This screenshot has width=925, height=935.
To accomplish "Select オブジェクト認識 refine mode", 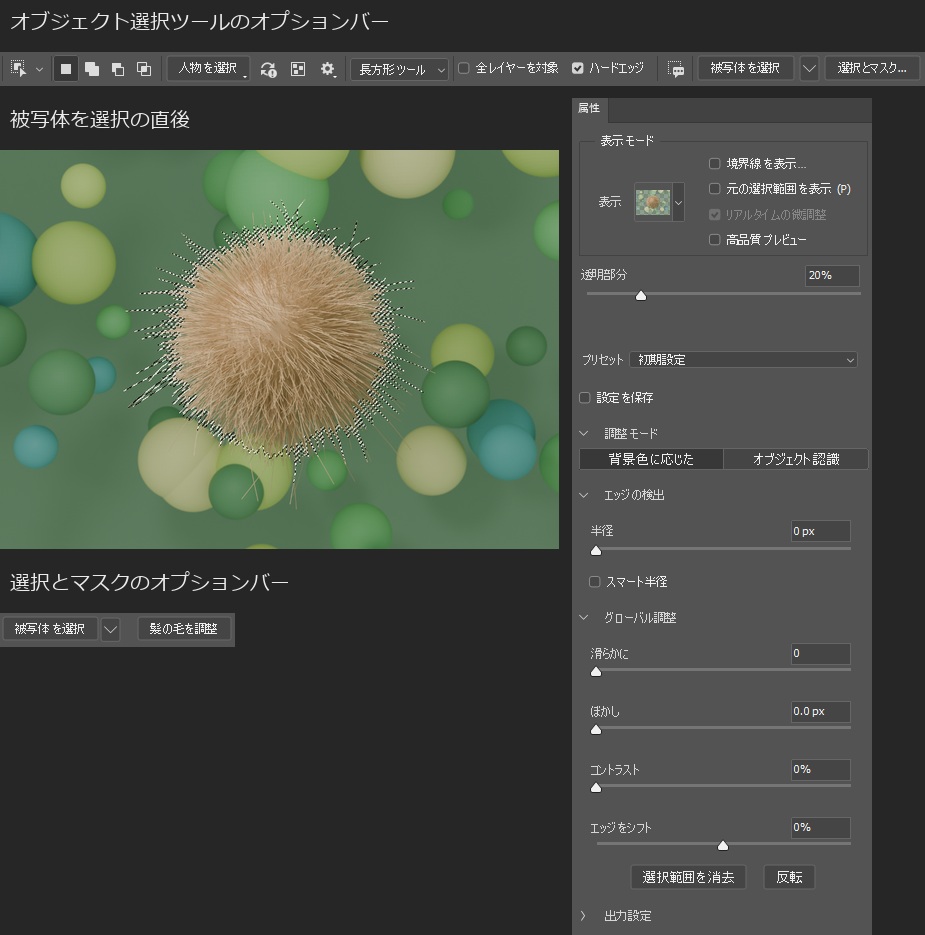I will tap(796, 459).
